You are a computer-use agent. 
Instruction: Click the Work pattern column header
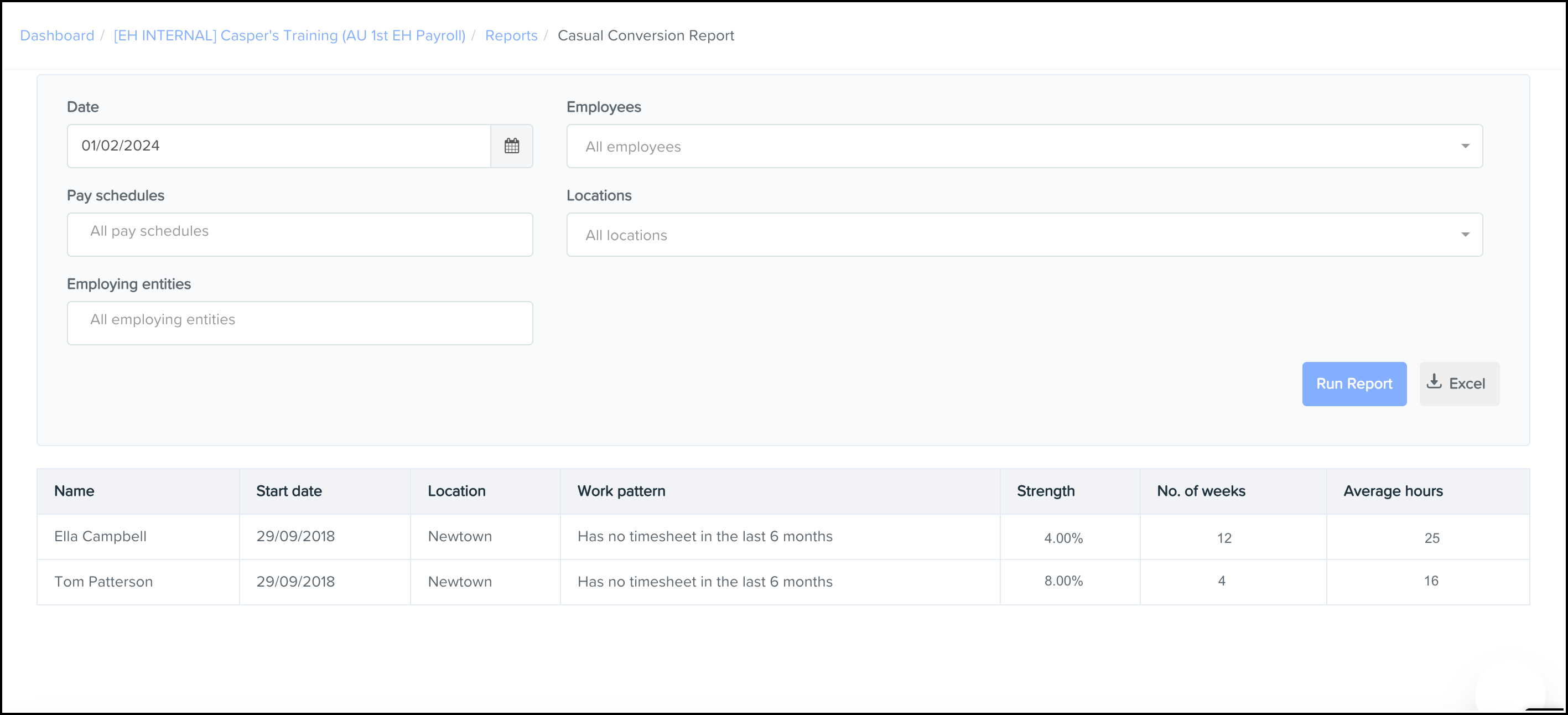tap(621, 491)
